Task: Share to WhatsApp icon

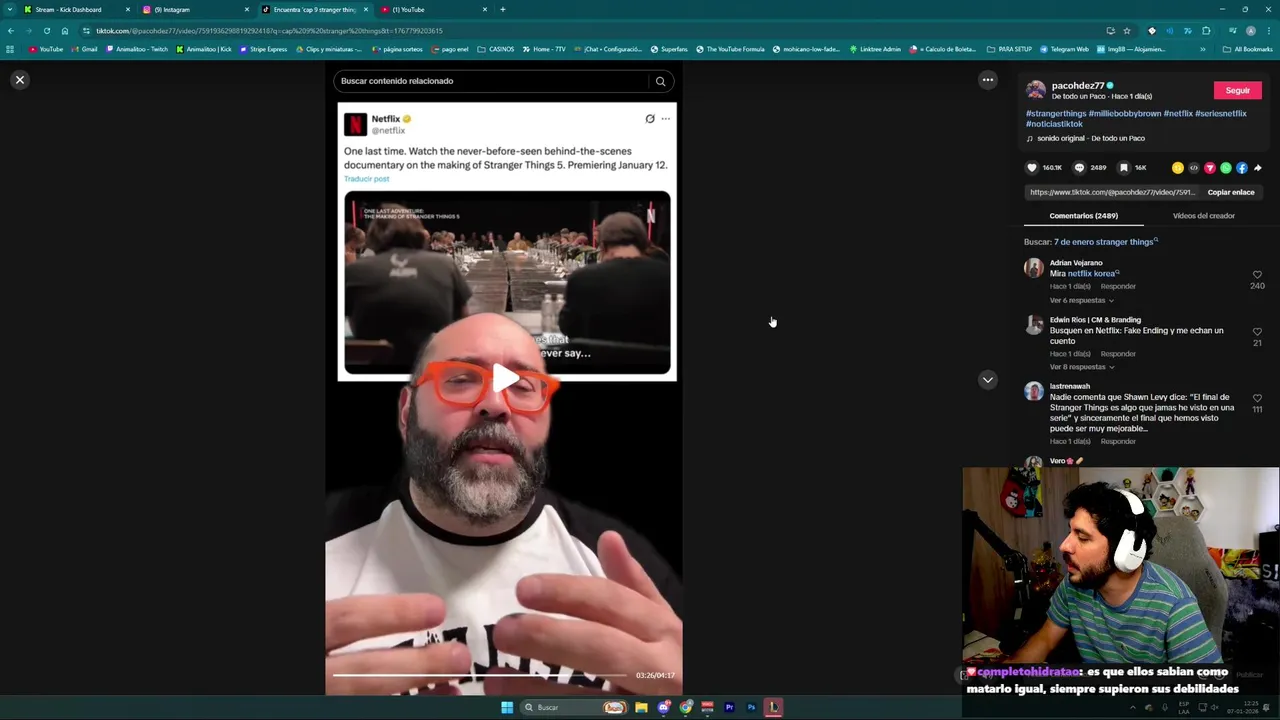Action: [1225, 168]
